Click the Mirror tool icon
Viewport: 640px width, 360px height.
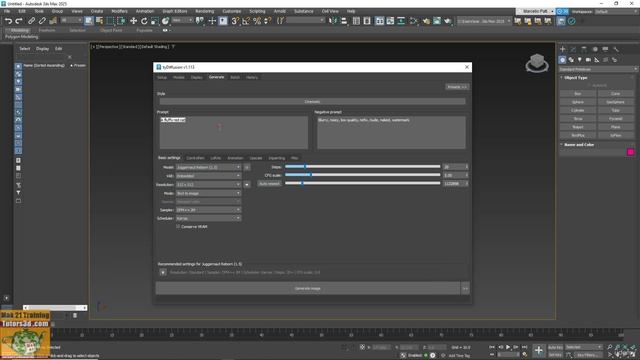point(333,21)
